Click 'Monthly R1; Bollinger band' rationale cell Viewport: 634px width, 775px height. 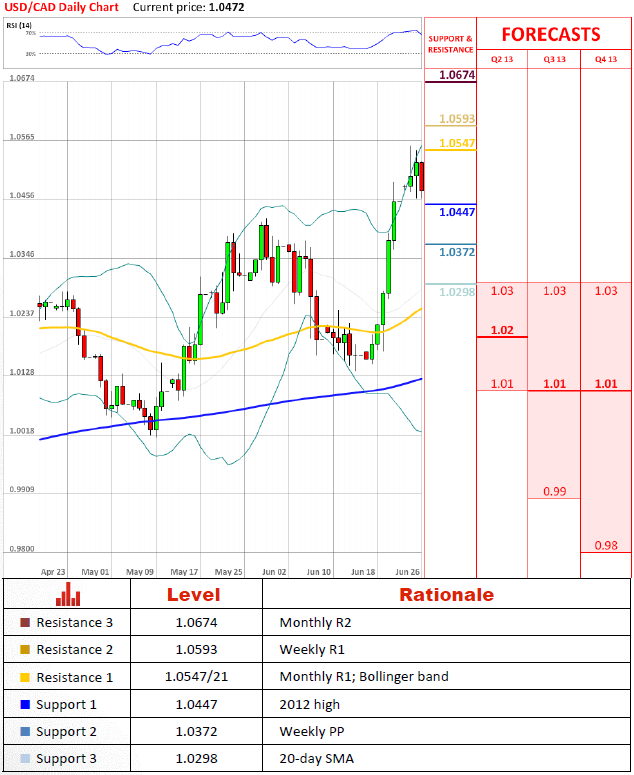(x=364, y=677)
